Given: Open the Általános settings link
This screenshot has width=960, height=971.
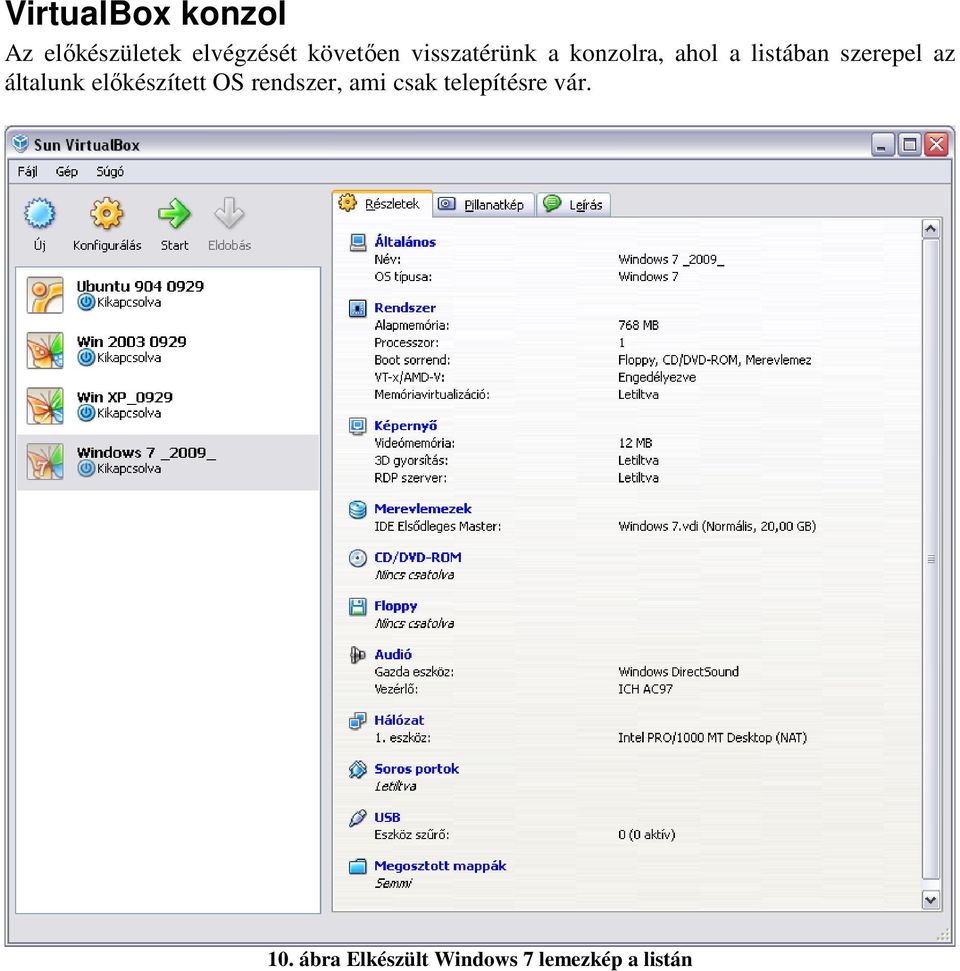Looking at the screenshot, I should pyautogui.click(x=405, y=242).
